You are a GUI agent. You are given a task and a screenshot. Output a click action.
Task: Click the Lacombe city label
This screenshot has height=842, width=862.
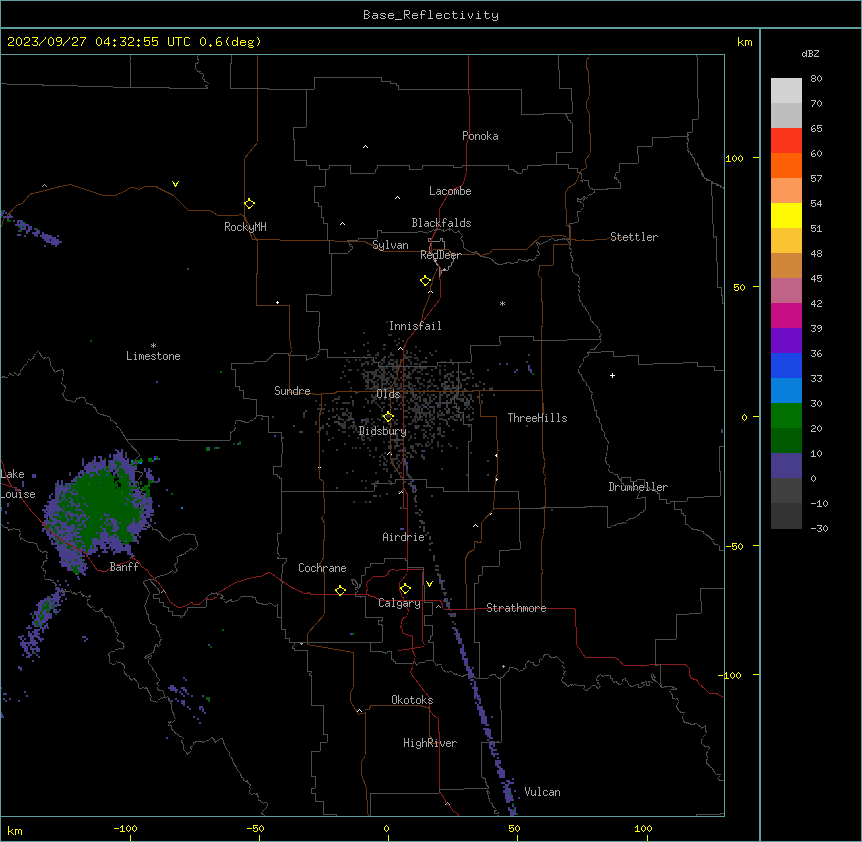pos(450,191)
